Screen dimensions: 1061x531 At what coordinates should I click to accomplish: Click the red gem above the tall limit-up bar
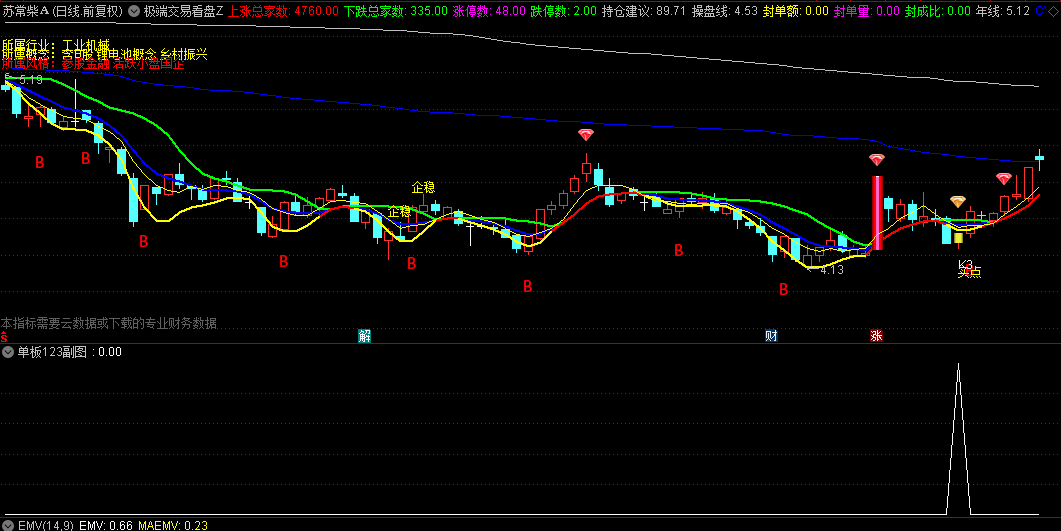click(877, 160)
